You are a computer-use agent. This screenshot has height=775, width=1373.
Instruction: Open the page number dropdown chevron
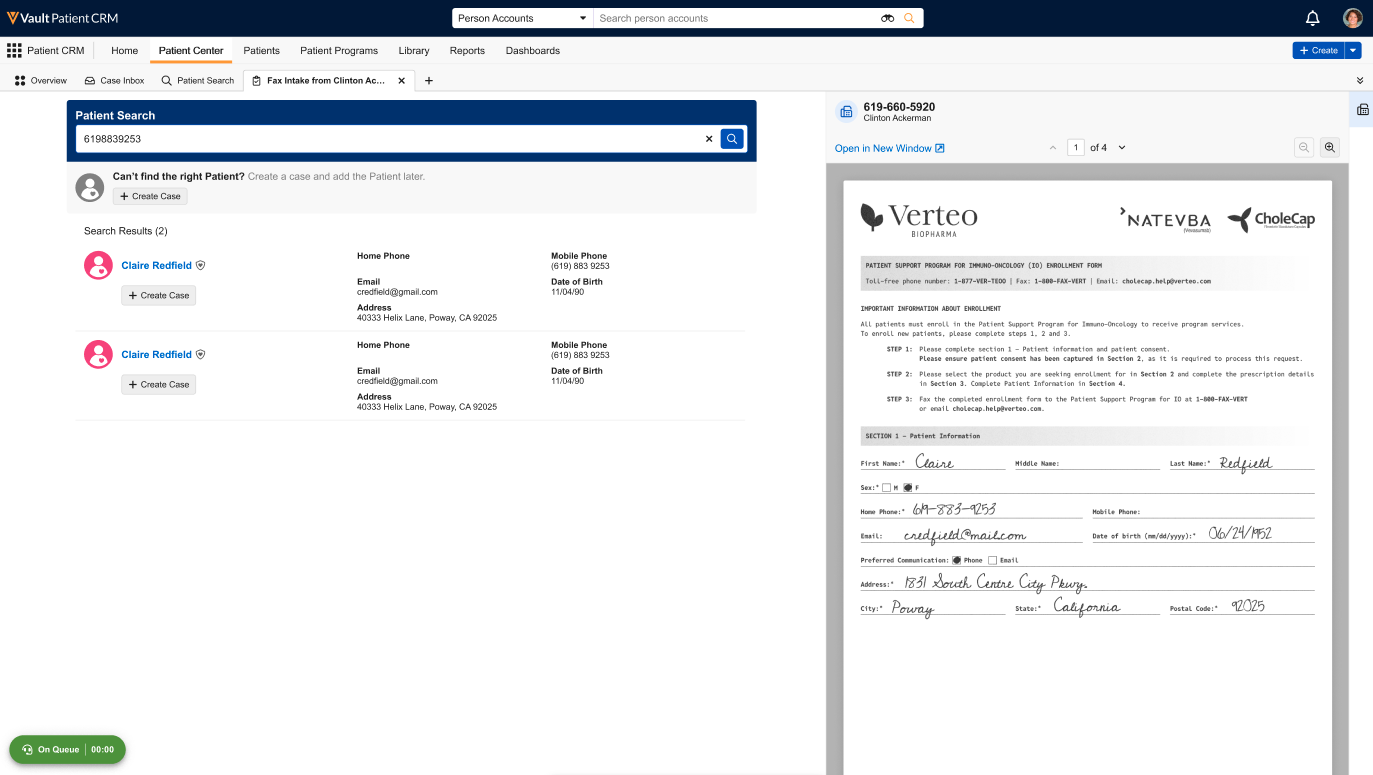pyautogui.click(x=1122, y=148)
